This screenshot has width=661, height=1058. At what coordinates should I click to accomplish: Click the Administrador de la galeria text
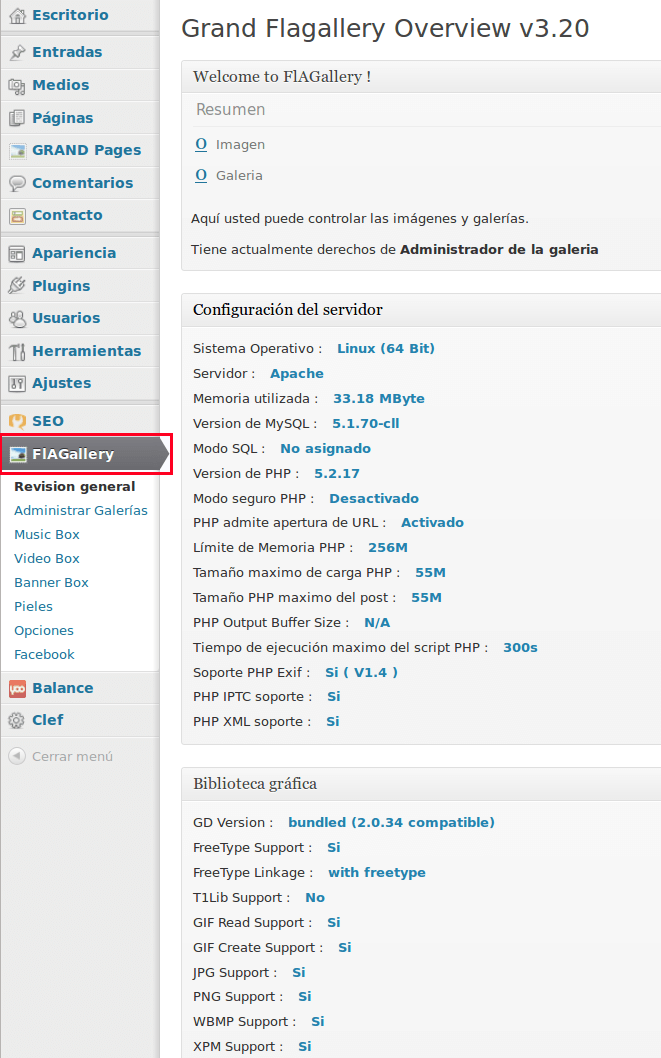tap(499, 250)
